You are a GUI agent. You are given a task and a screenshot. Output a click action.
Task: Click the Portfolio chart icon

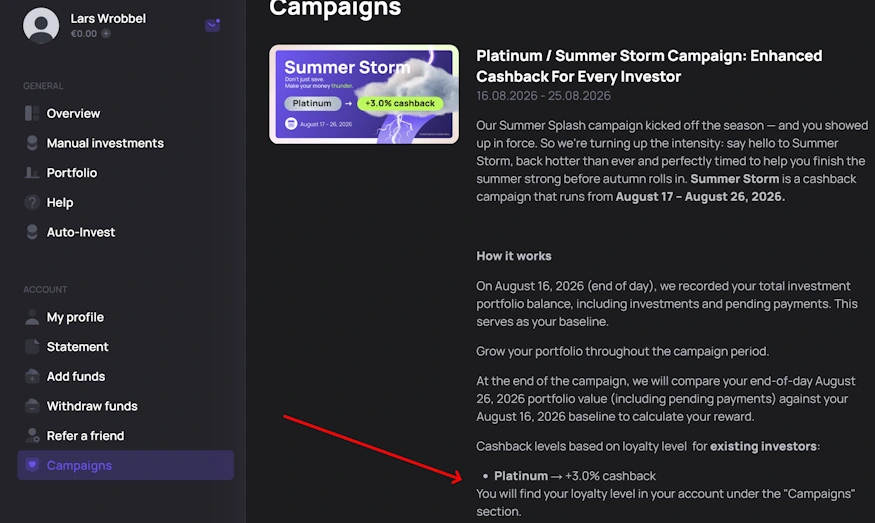coord(32,172)
